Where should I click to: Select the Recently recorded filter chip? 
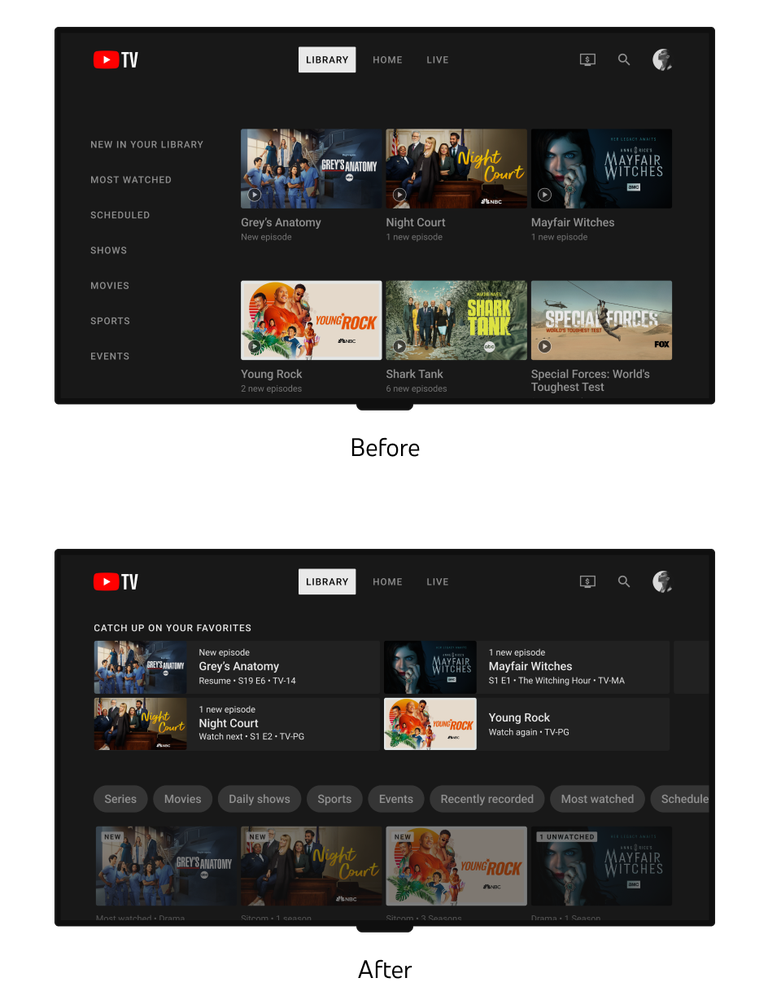(x=487, y=799)
